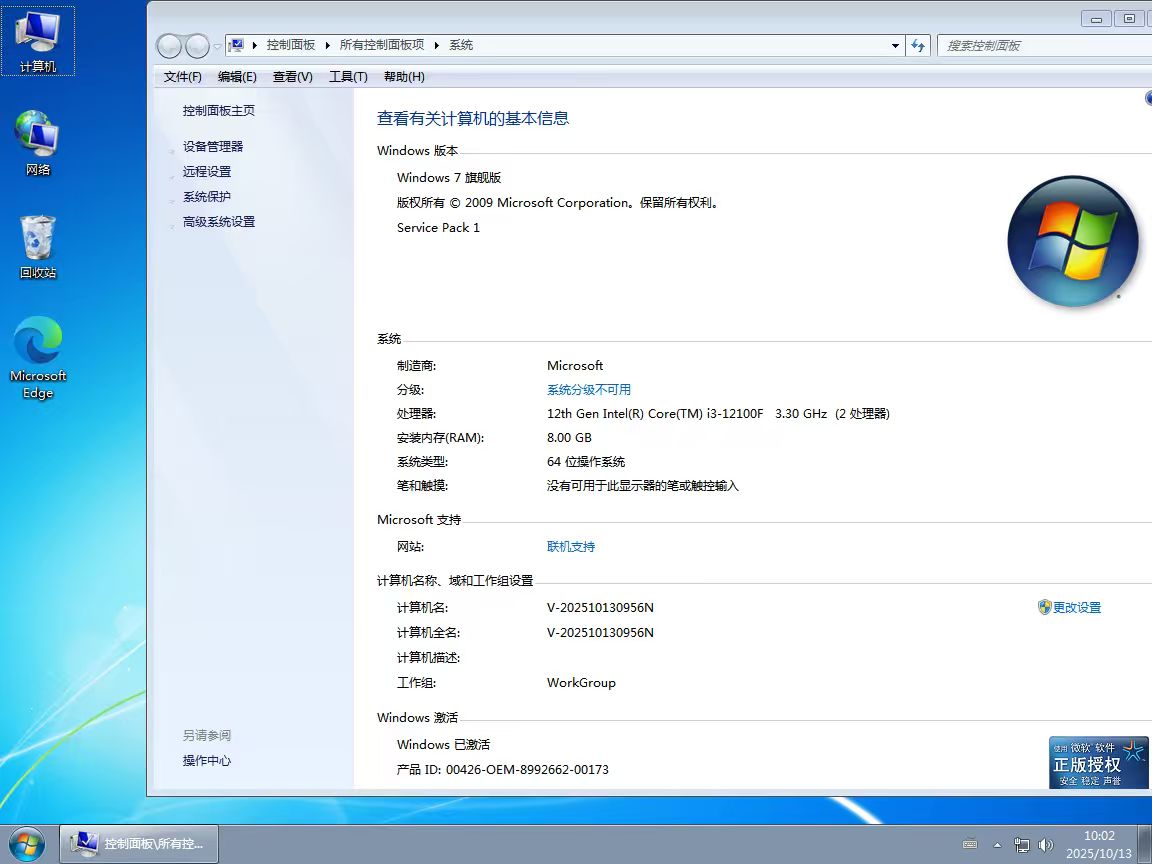Click the Start orb on the taskbar
1152x864 pixels.
click(x=27, y=843)
